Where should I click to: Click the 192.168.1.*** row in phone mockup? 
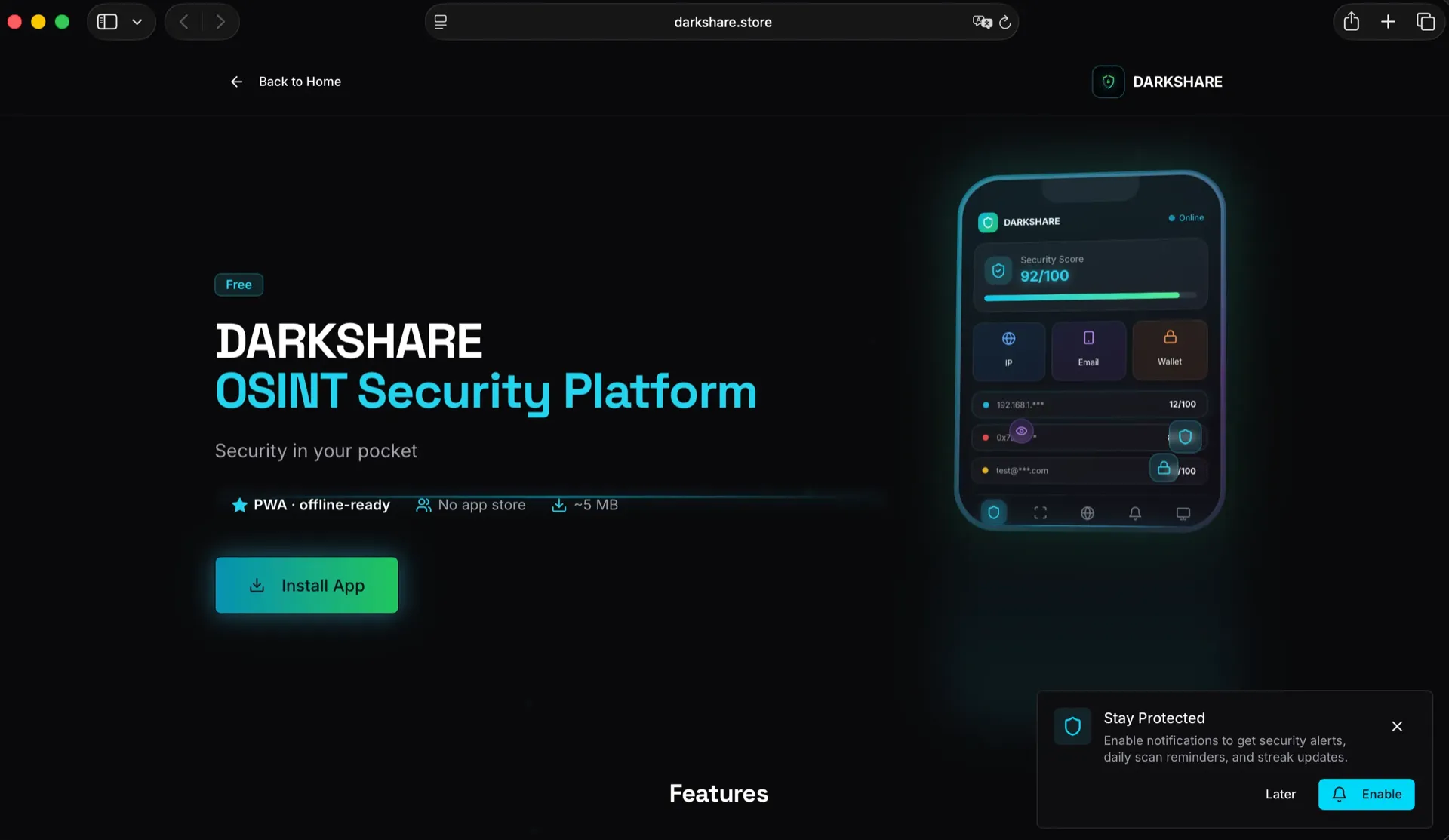pos(1089,405)
